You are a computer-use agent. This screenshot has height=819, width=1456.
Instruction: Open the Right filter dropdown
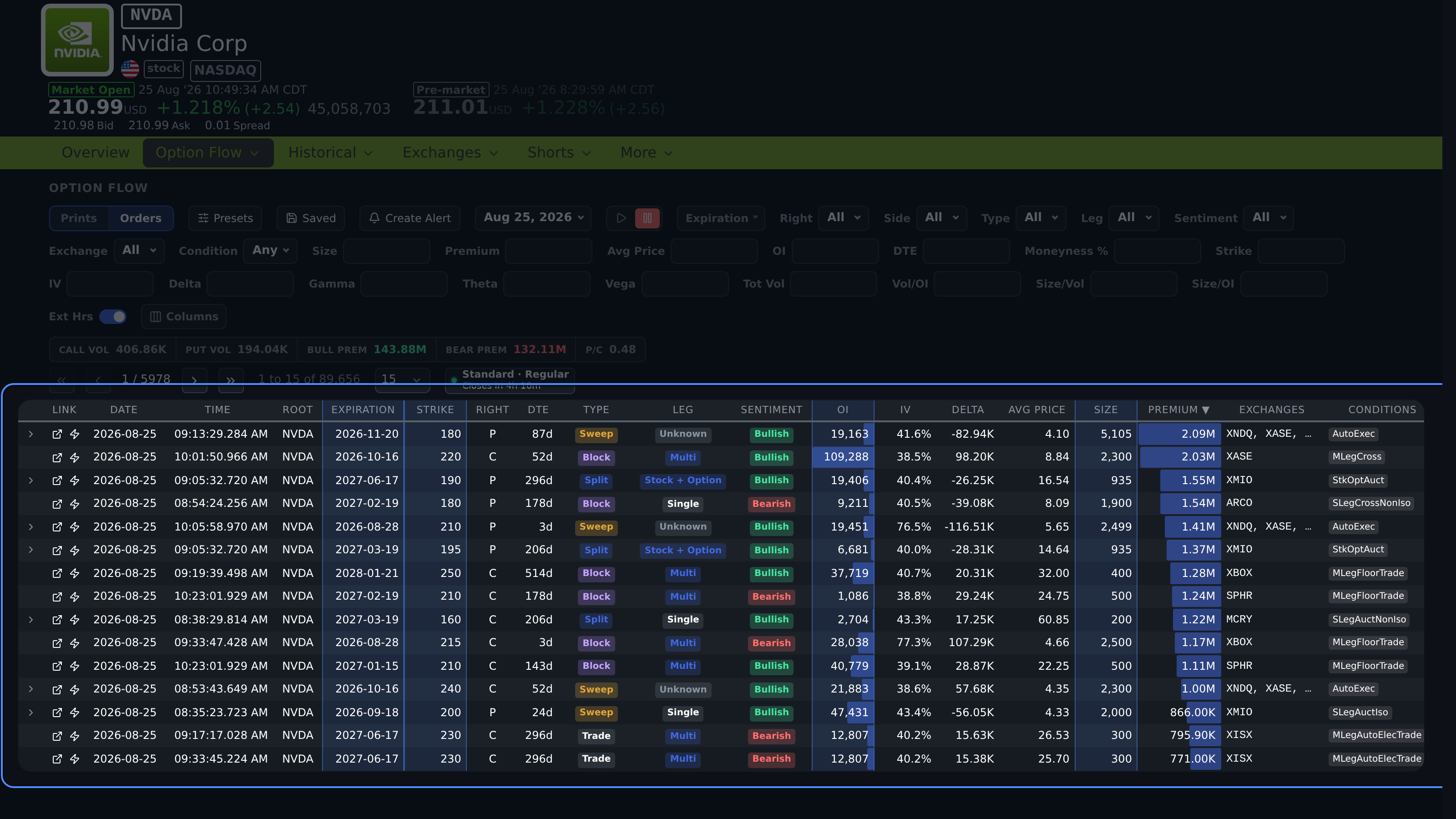tap(843, 217)
